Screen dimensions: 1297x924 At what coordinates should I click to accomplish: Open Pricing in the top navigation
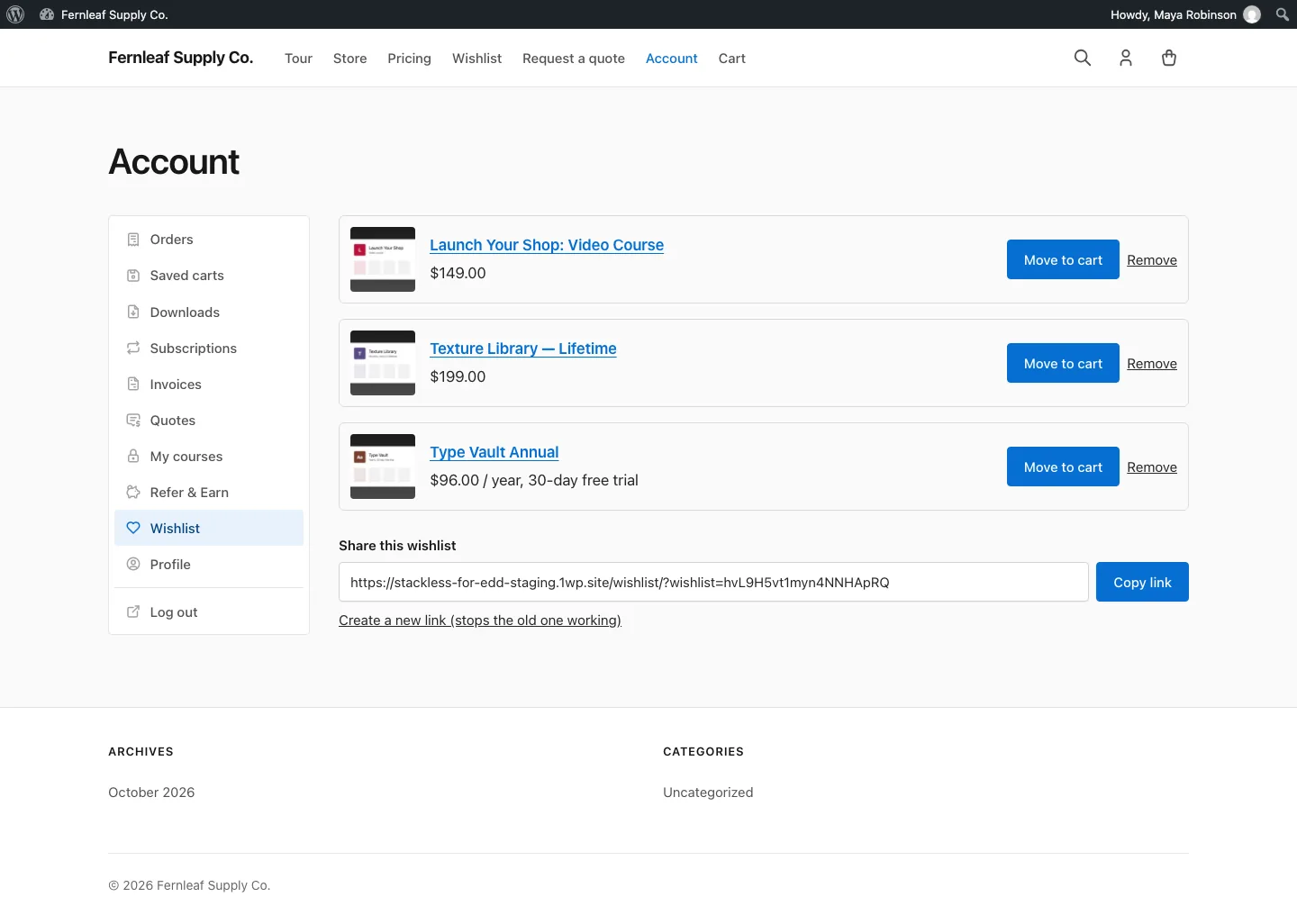coord(409,59)
